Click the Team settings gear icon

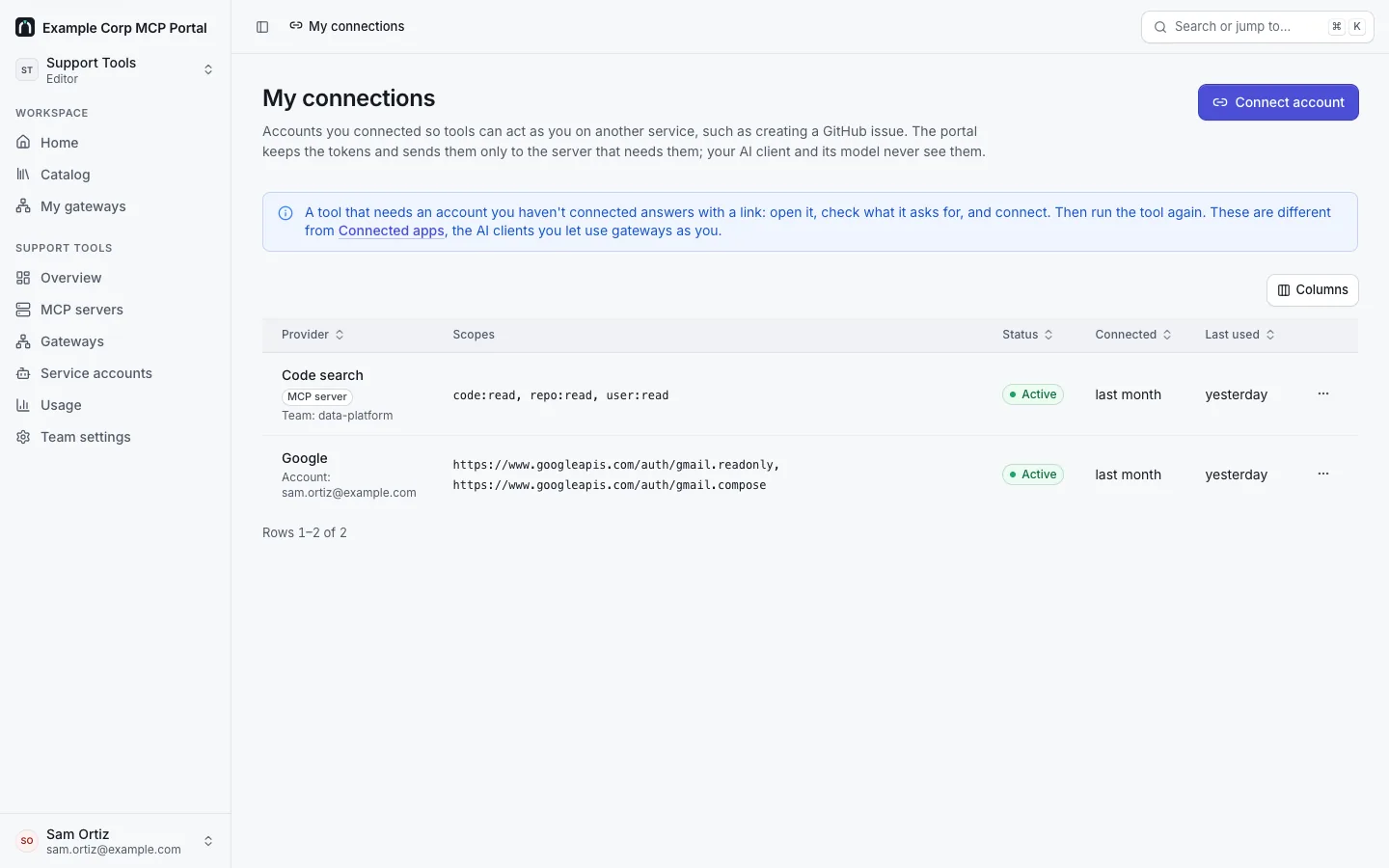pos(23,437)
